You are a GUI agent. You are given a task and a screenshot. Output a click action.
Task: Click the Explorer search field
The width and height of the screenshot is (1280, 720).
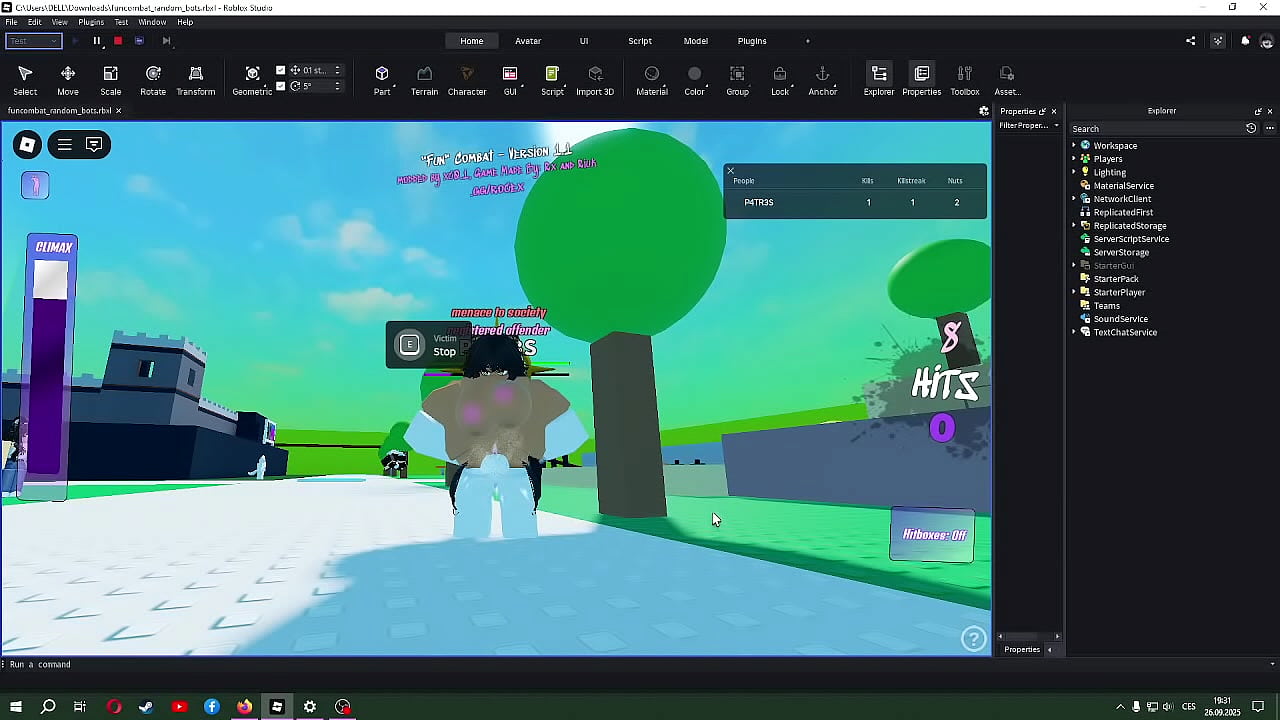coord(1155,129)
